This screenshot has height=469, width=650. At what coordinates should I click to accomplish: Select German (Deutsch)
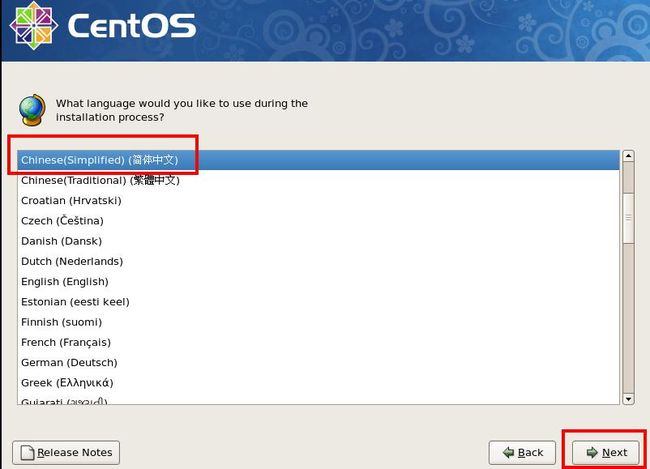[x=318, y=362]
